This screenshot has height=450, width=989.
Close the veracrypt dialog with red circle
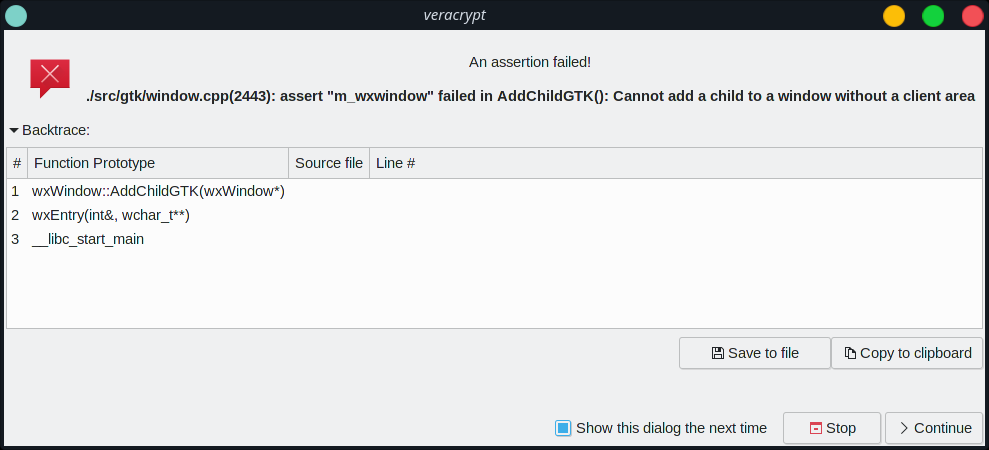pyautogui.click(x=973, y=16)
